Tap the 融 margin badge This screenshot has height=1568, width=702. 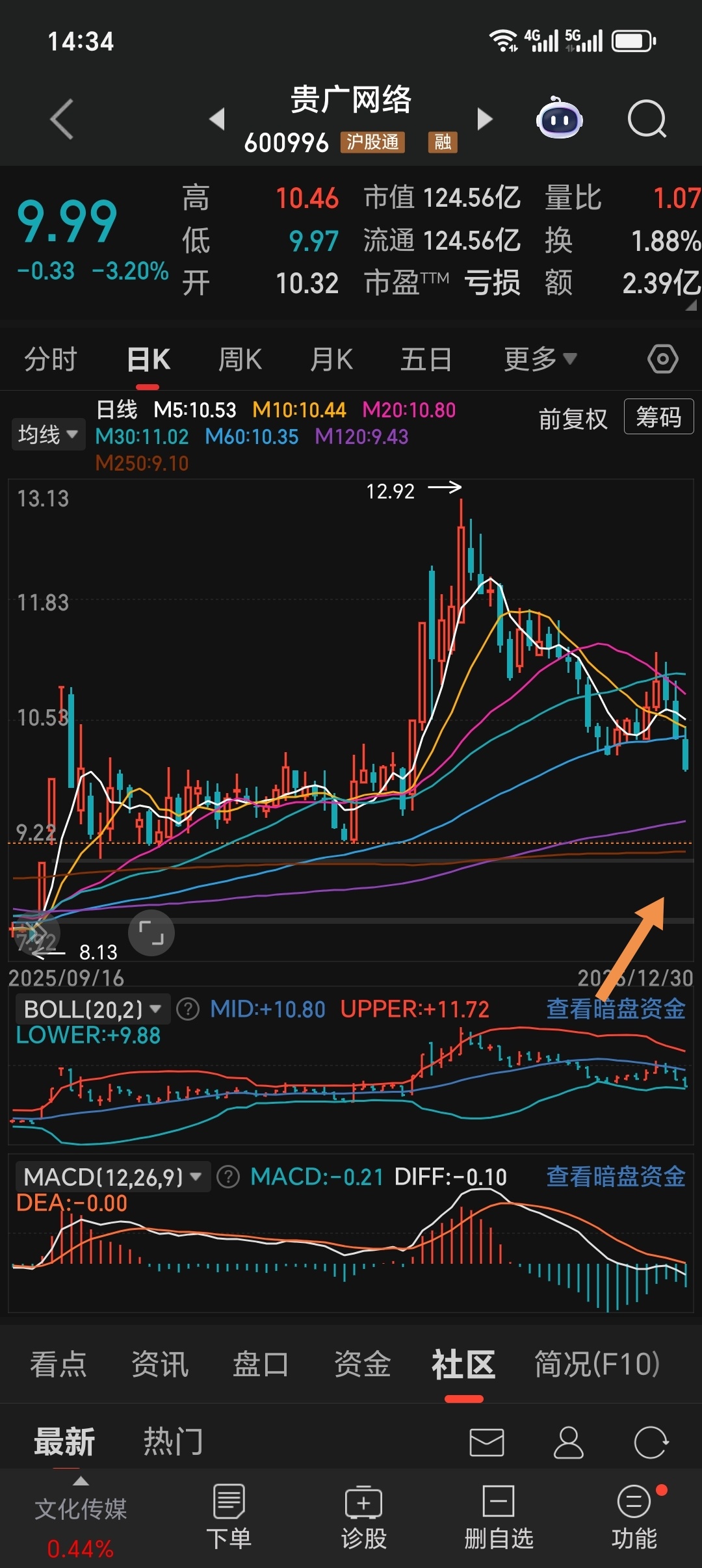tap(443, 142)
